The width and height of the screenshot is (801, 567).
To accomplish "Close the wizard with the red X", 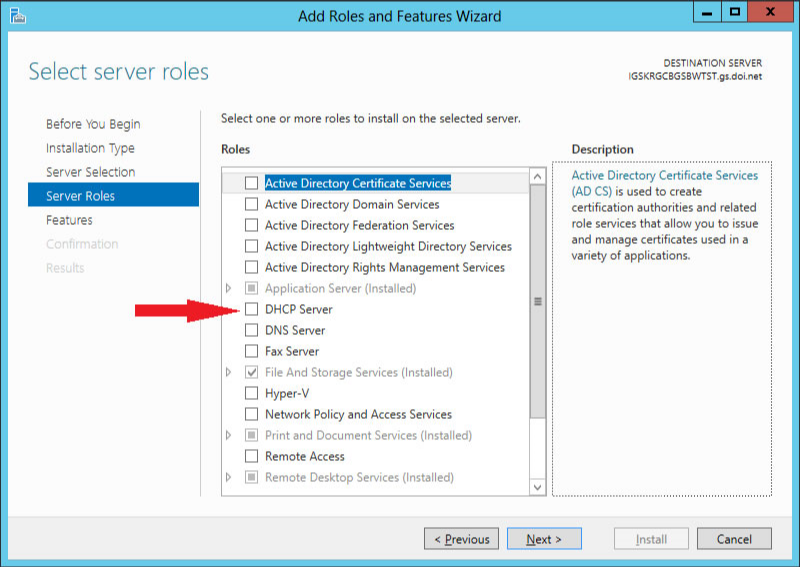I will pos(770,12).
